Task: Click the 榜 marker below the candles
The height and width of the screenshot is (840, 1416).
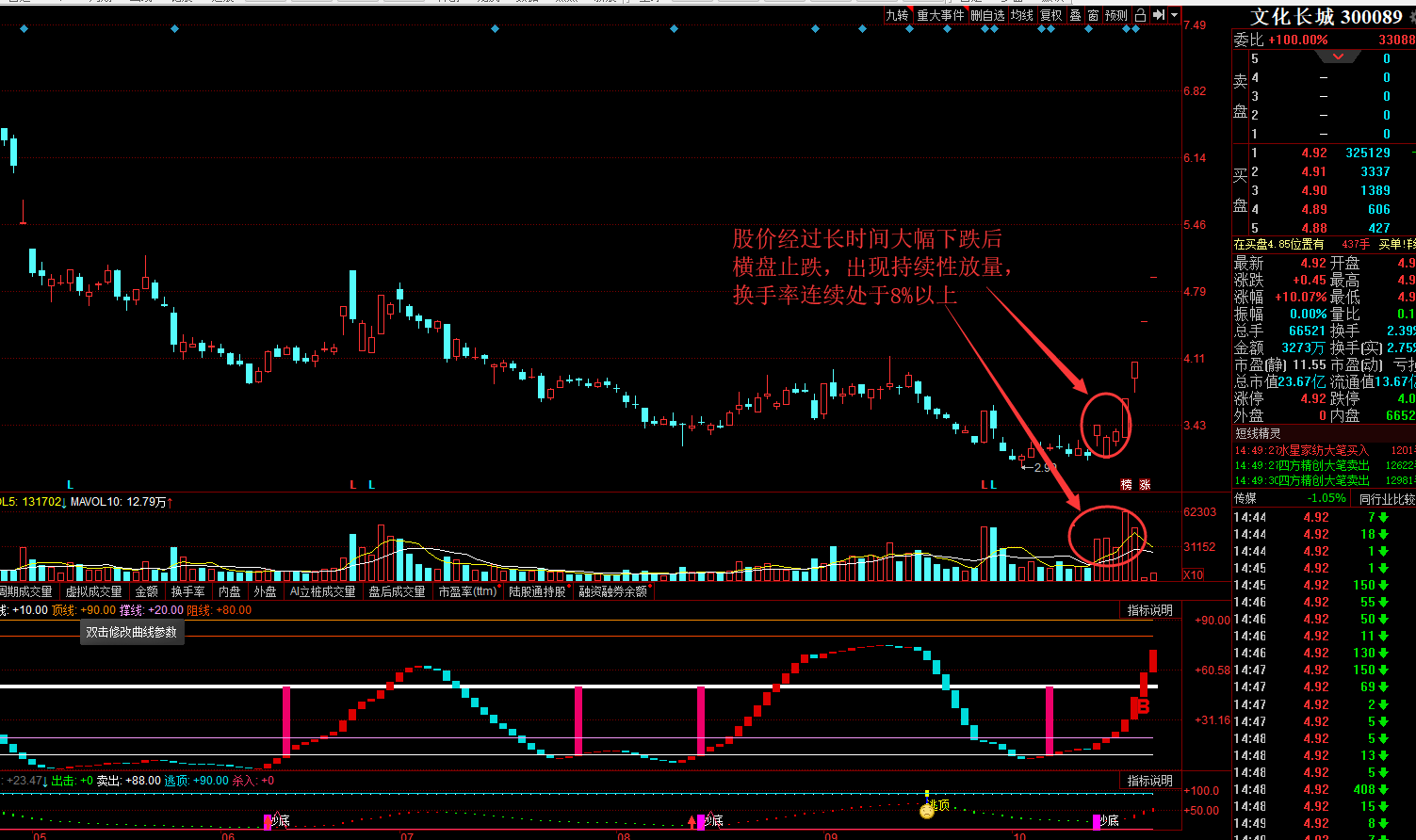Action: pyautogui.click(x=1126, y=485)
